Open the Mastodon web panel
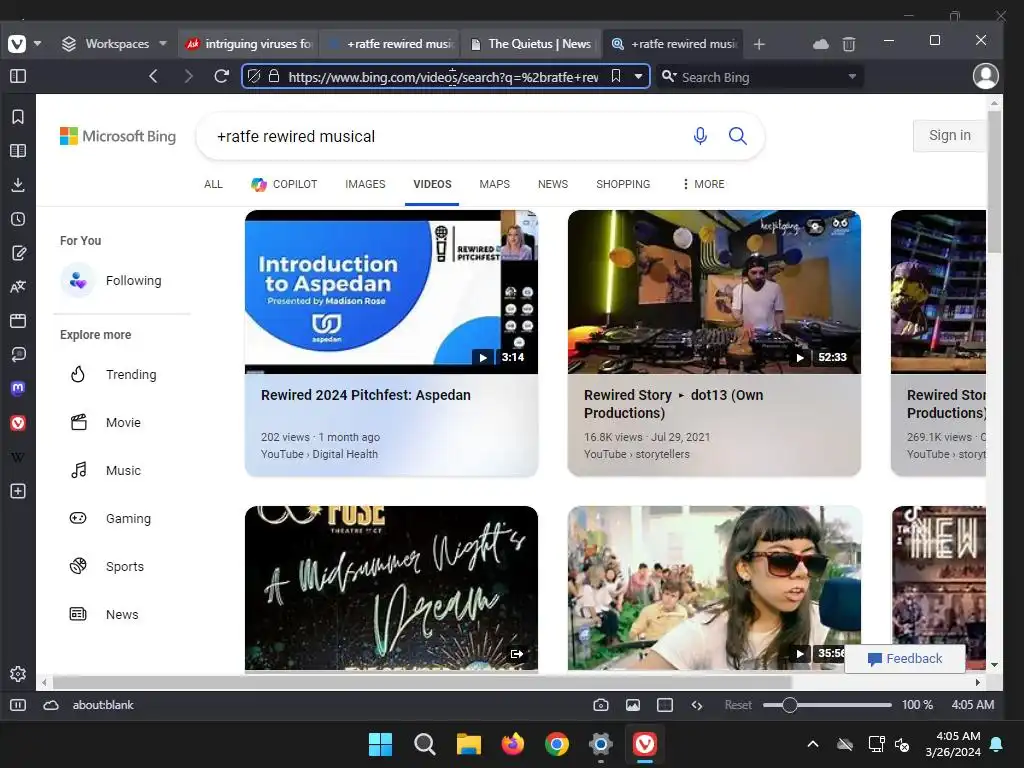The image size is (1024, 768). 18,389
